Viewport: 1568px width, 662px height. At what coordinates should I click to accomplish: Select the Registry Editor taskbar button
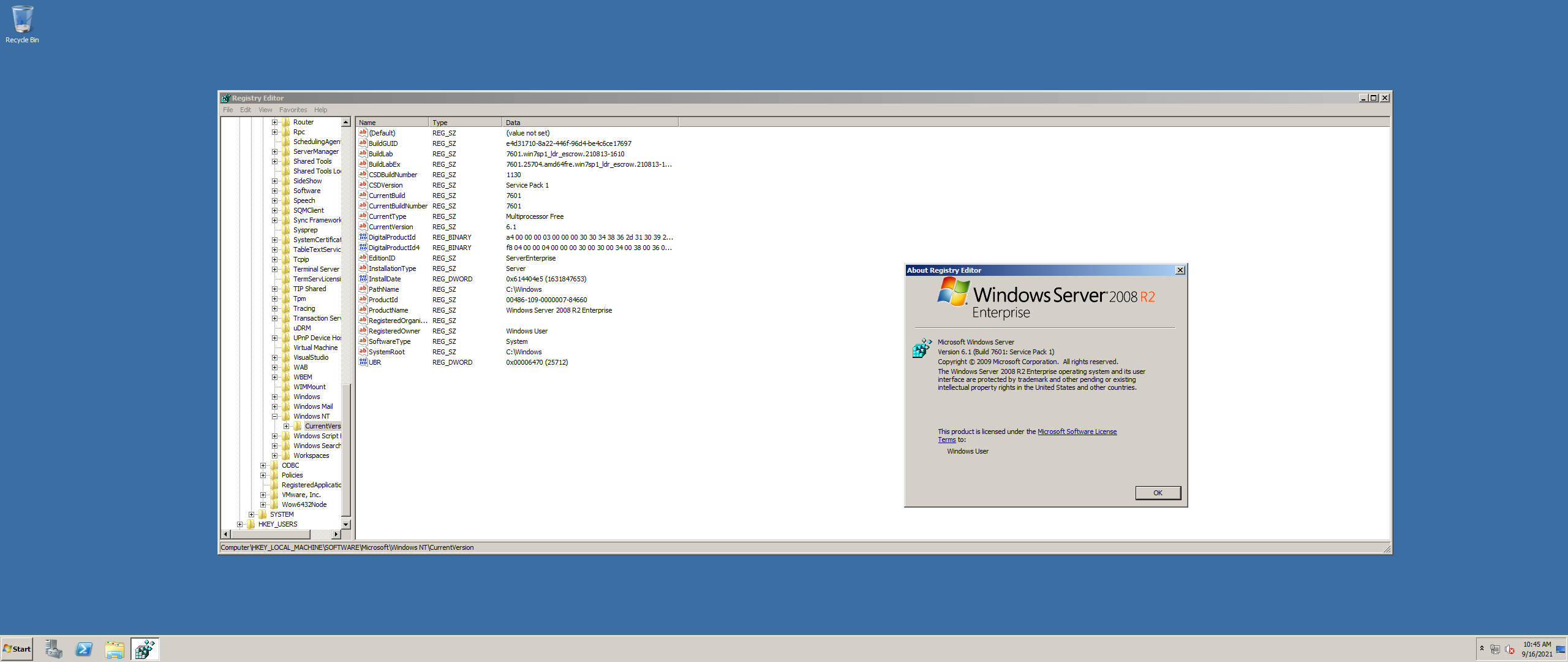tap(145, 649)
